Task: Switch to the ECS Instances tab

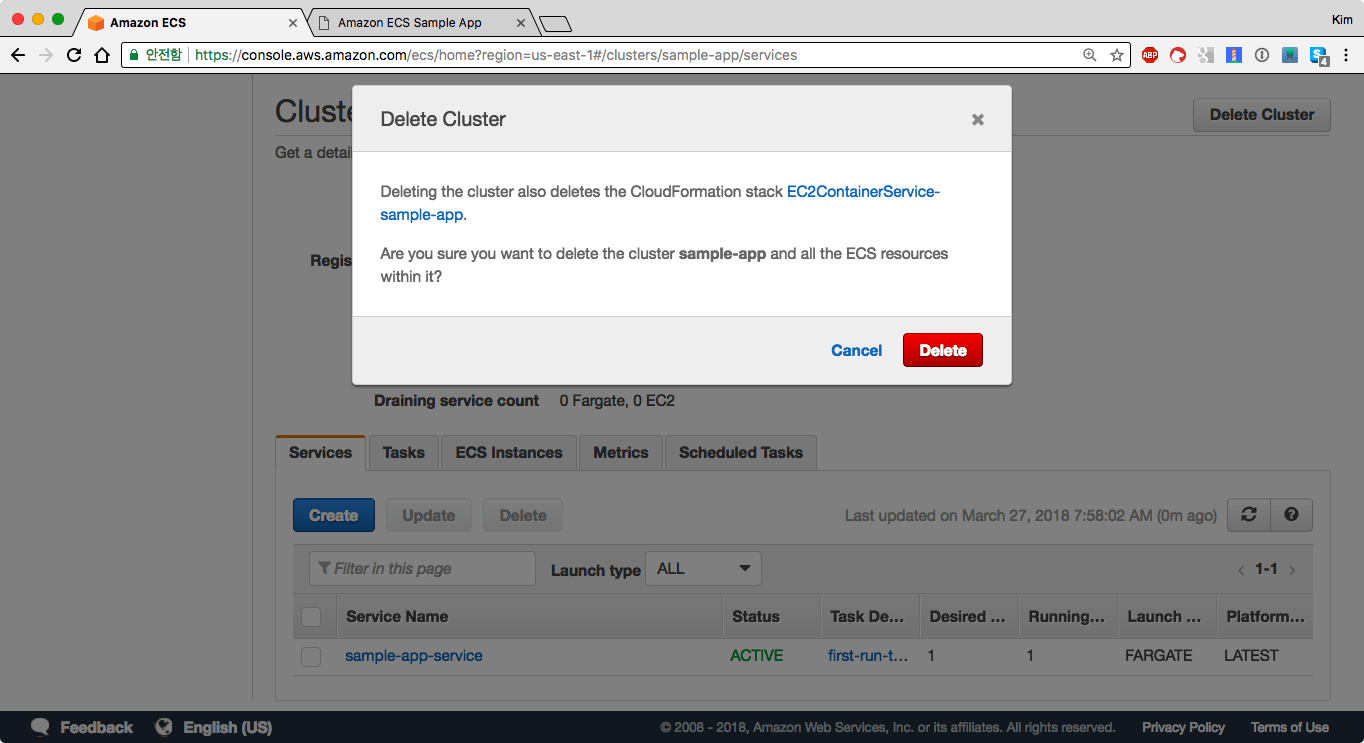Action: click(x=508, y=453)
